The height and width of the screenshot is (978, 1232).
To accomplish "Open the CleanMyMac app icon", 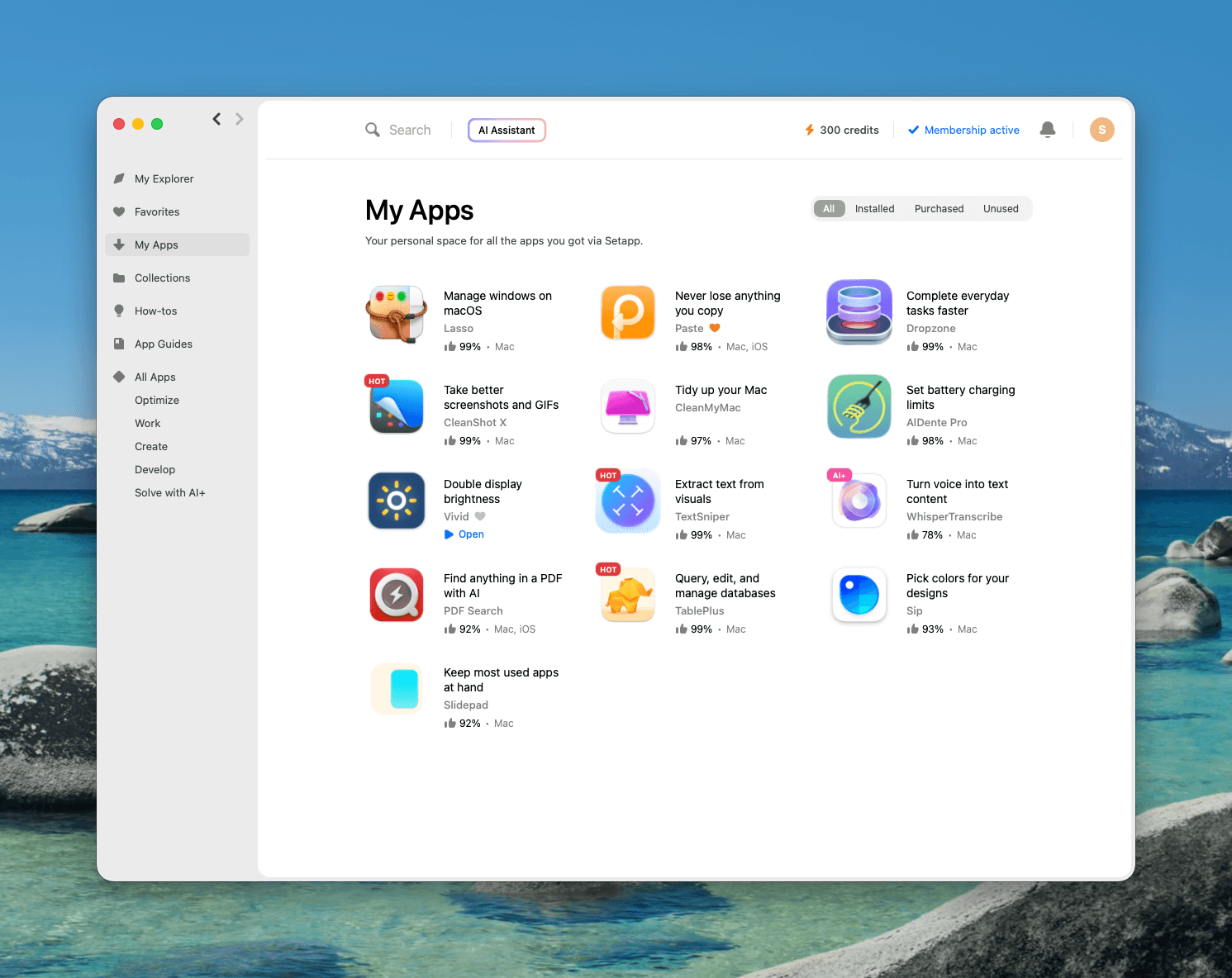I will [x=628, y=406].
